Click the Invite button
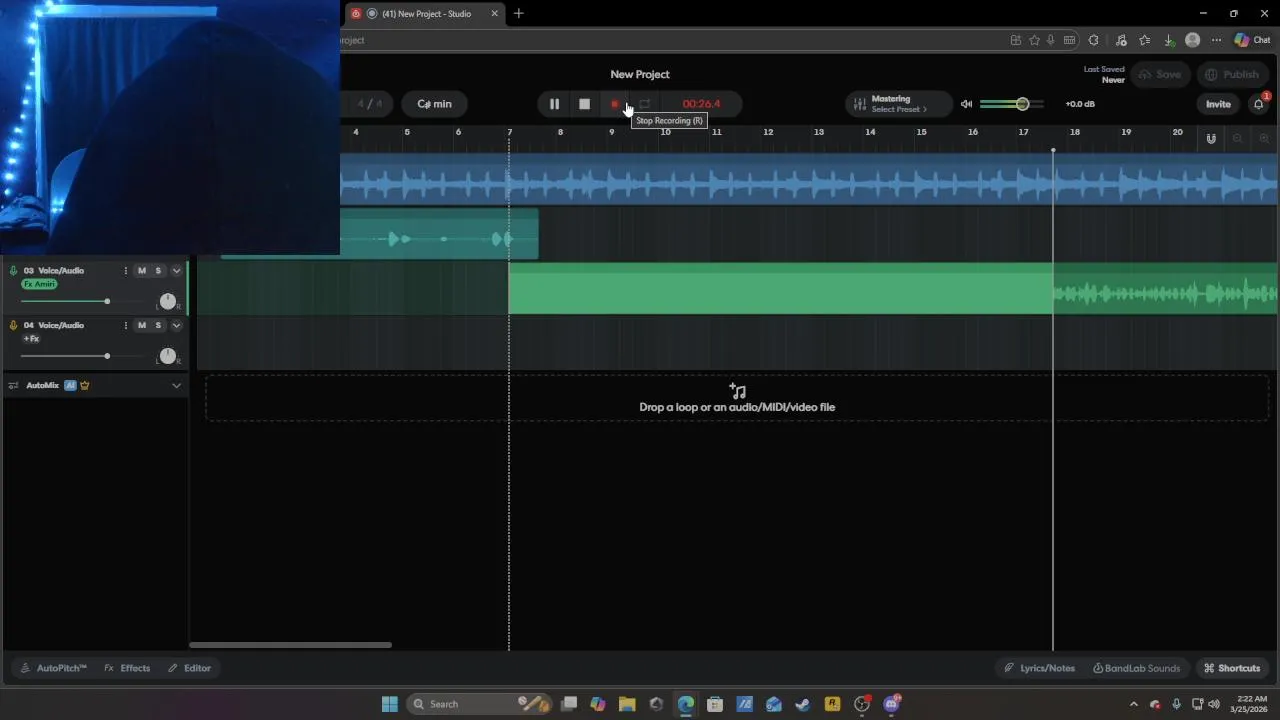Image resolution: width=1280 pixels, height=720 pixels. point(1218,104)
